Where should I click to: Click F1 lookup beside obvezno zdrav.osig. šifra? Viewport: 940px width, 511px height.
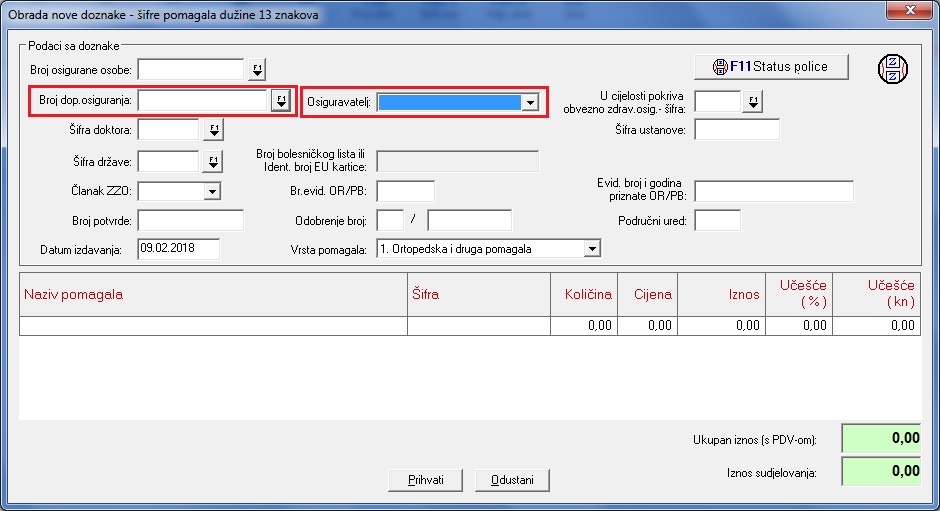point(753,101)
